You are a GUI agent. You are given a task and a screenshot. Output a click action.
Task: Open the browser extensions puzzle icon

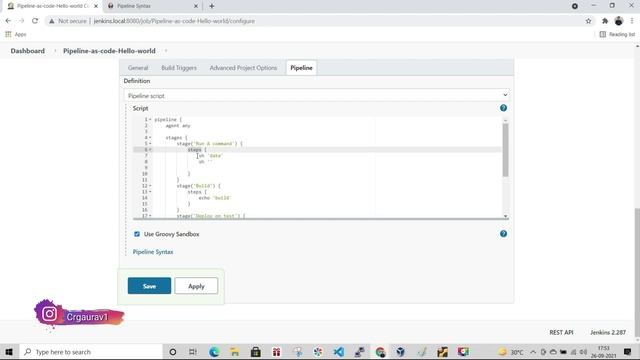pyautogui.click(x=605, y=21)
